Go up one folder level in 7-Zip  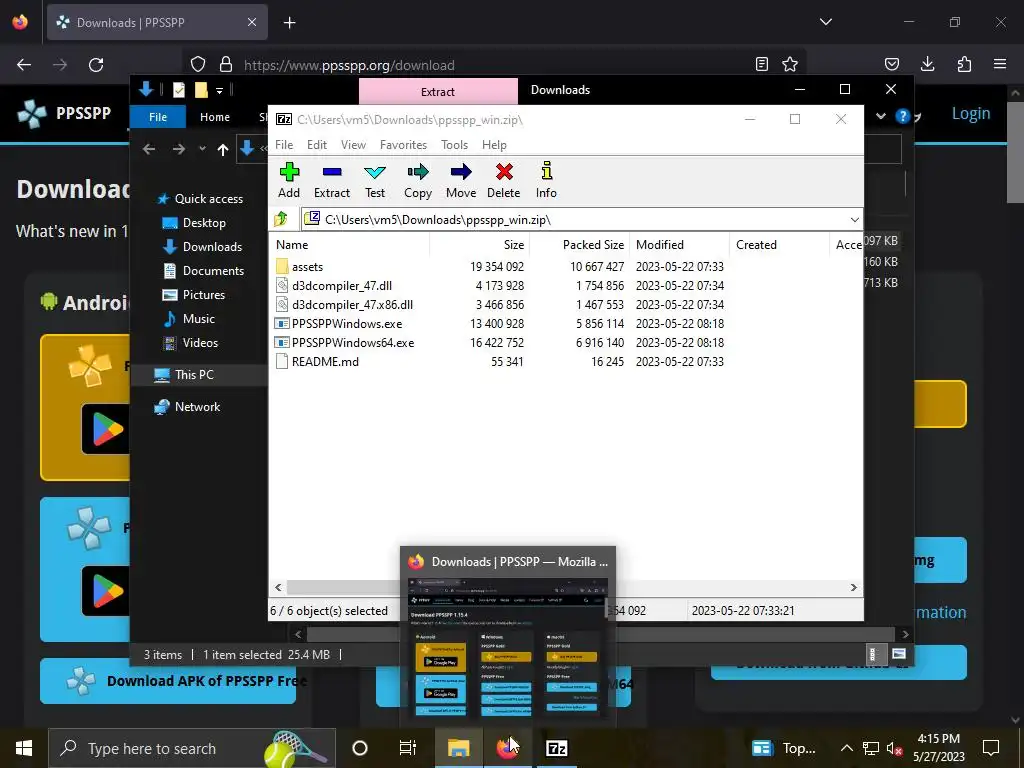point(281,219)
